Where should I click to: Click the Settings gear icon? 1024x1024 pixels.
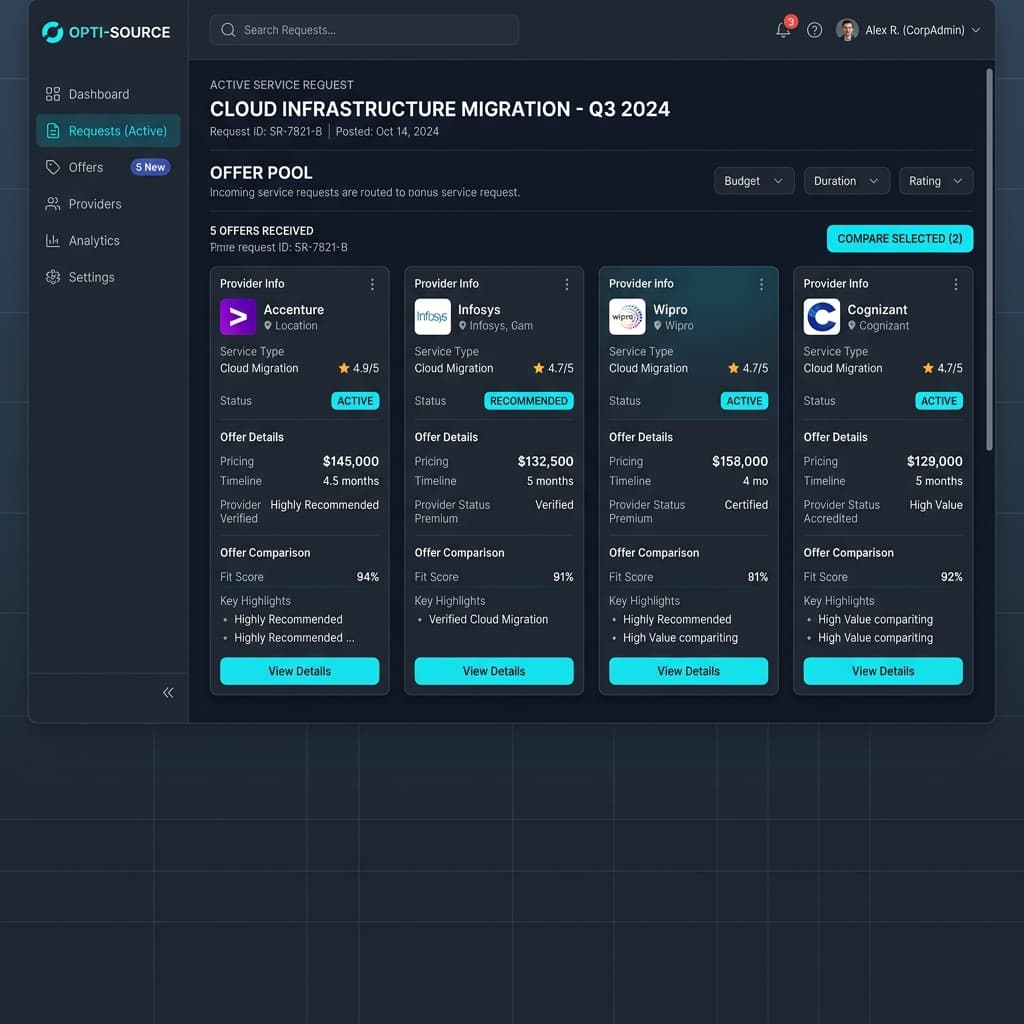[53, 277]
